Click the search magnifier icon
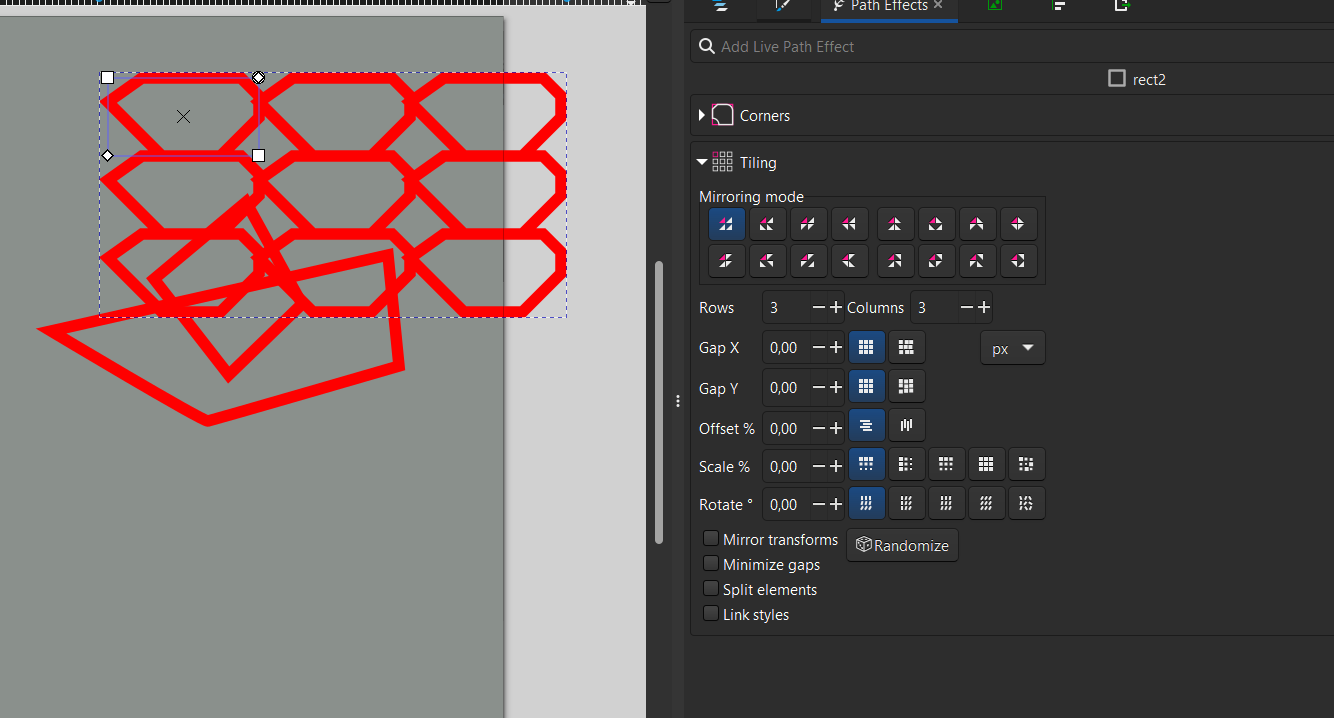Image resolution: width=1334 pixels, height=718 pixels. tap(706, 46)
